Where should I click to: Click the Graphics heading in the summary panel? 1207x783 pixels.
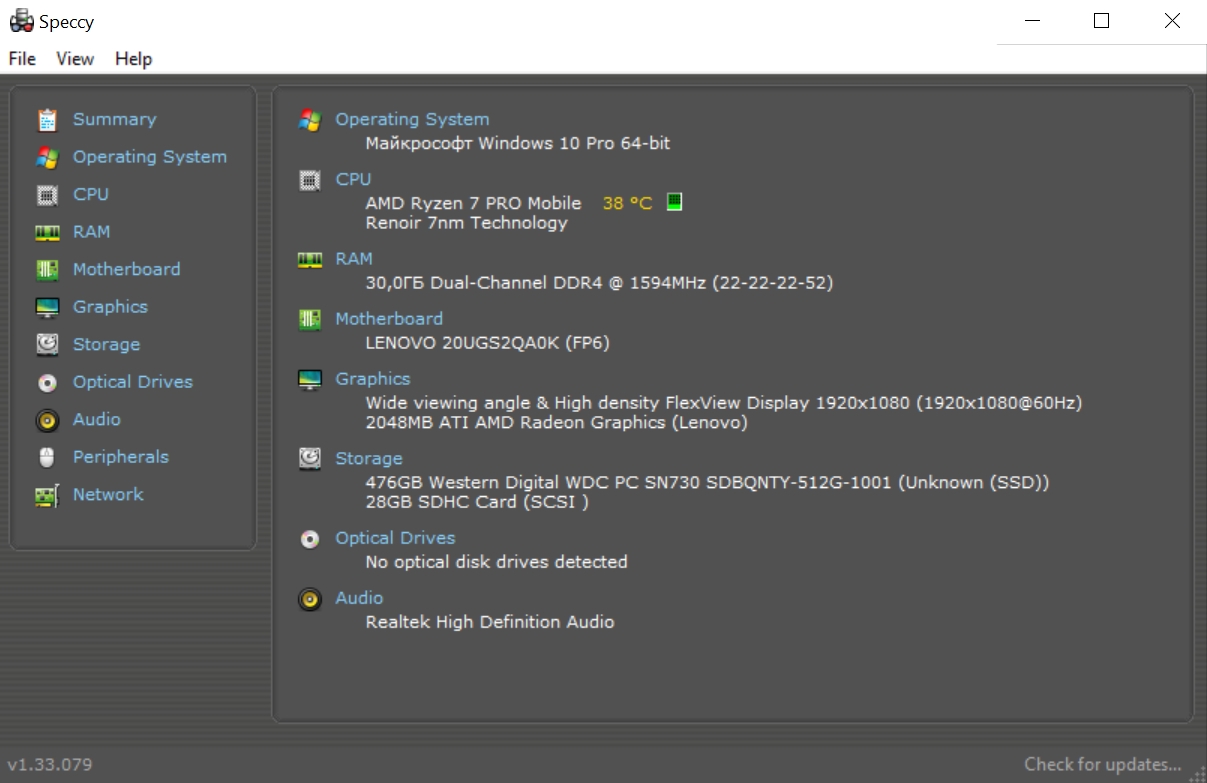(x=372, y=379)
